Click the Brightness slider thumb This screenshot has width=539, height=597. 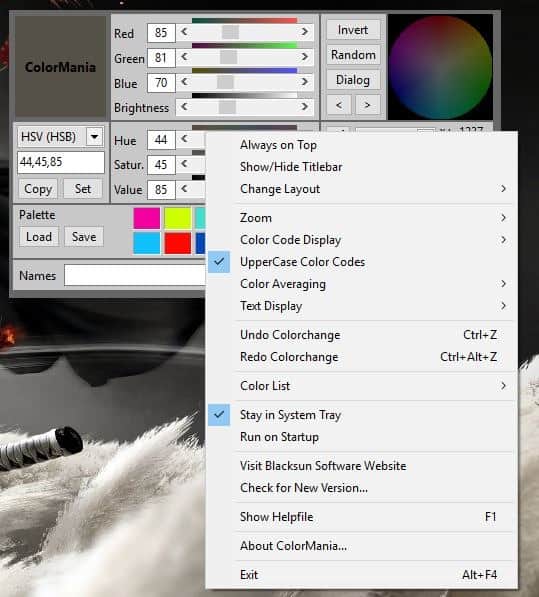[227, 107]
